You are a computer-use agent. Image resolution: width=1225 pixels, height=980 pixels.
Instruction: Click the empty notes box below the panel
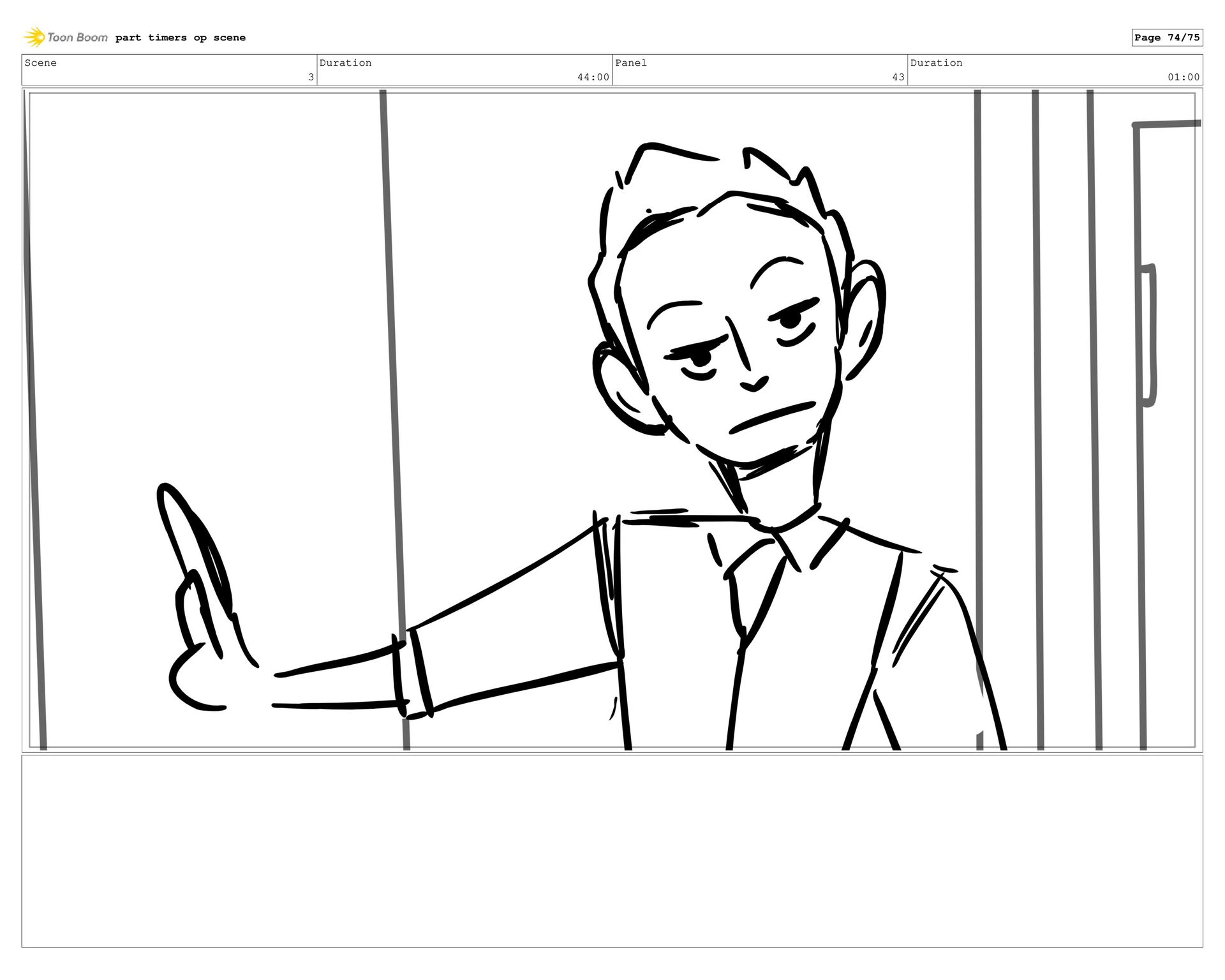612,851
